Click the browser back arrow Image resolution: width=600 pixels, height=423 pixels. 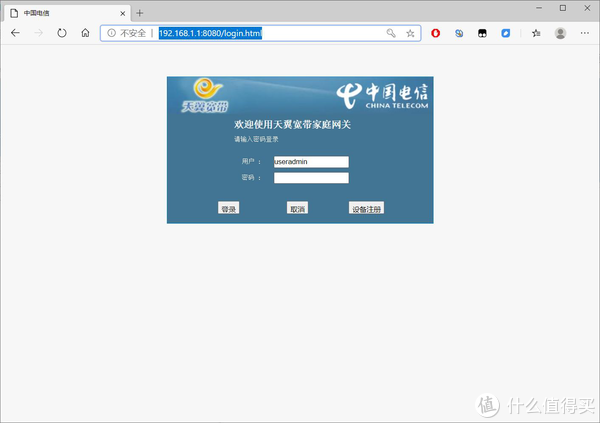tap(15, 33)
